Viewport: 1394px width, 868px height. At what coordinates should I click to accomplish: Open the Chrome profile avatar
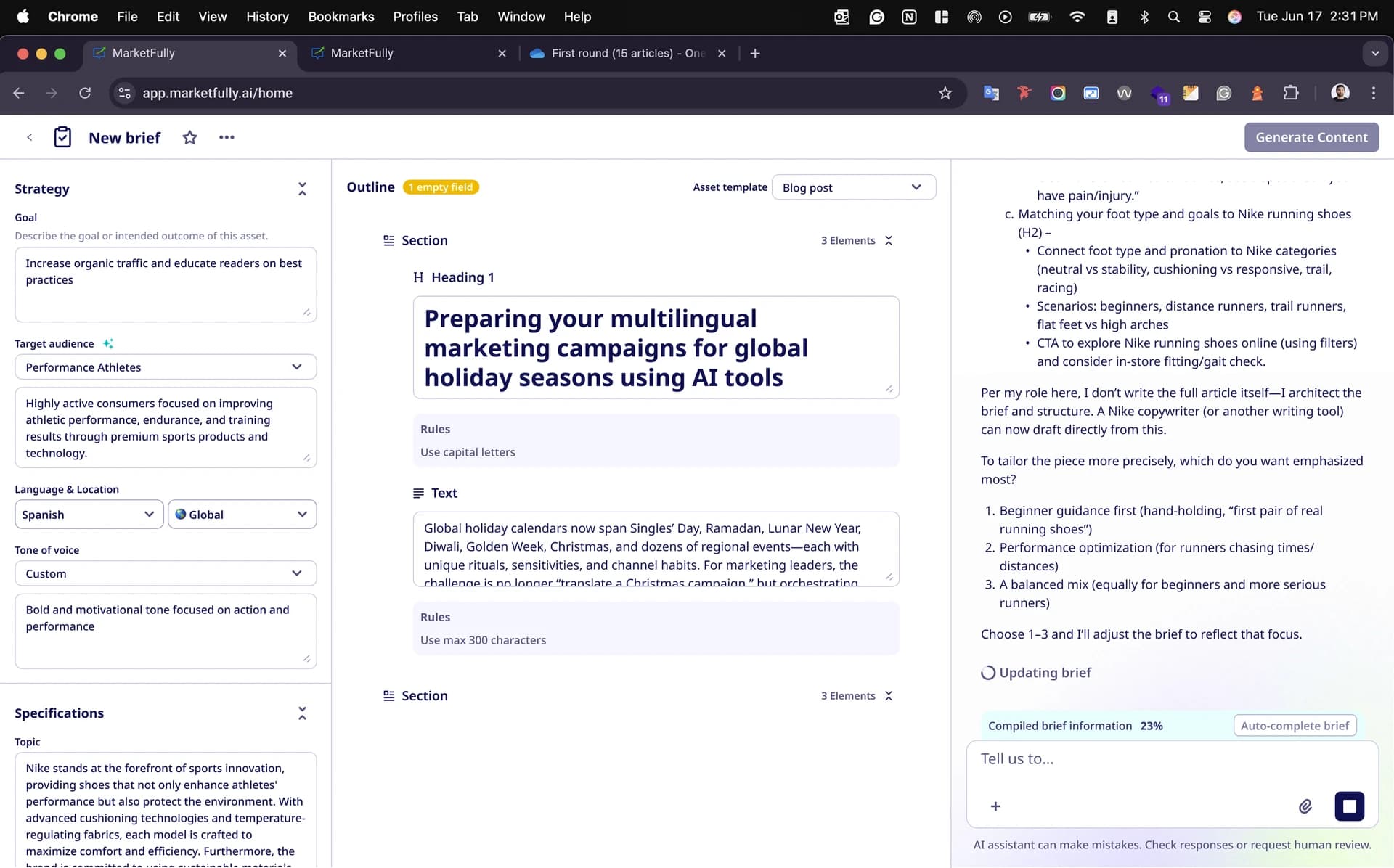click(1340, 93)
